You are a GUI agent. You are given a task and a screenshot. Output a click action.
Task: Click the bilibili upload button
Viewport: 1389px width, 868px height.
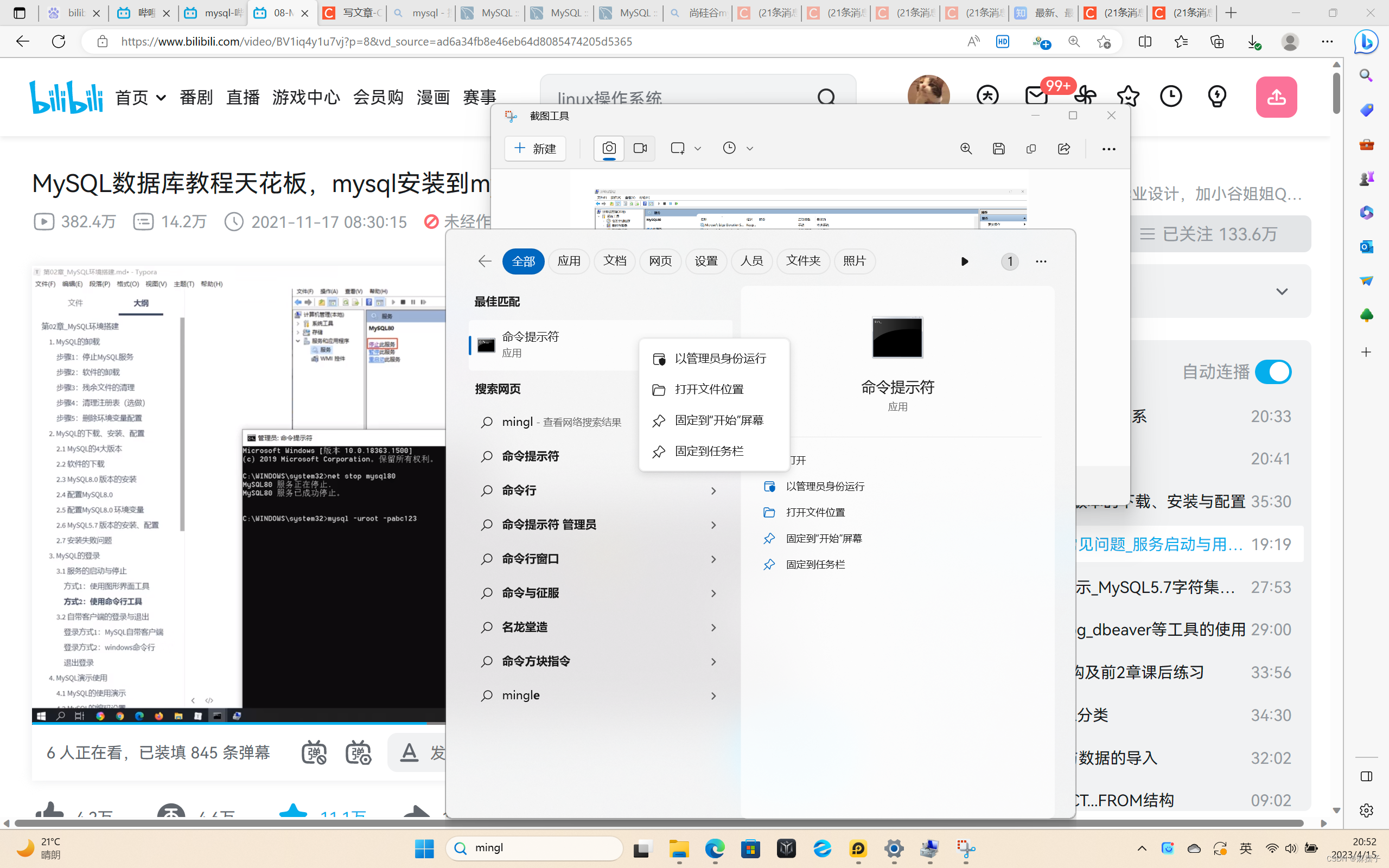point(1276,97)
